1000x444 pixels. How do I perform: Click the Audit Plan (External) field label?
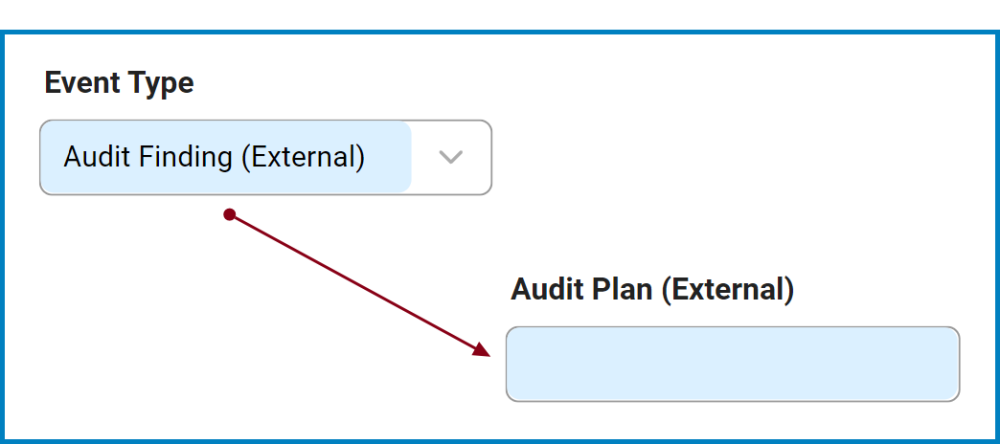click(652, 290)
